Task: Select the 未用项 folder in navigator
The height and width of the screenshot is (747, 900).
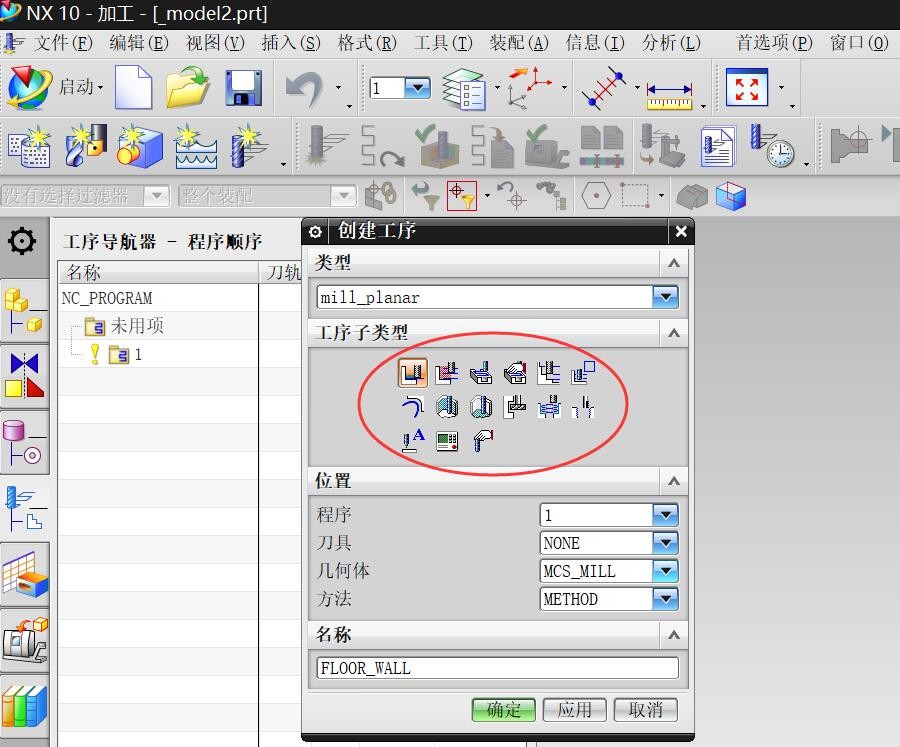Action: click(136, 326)
